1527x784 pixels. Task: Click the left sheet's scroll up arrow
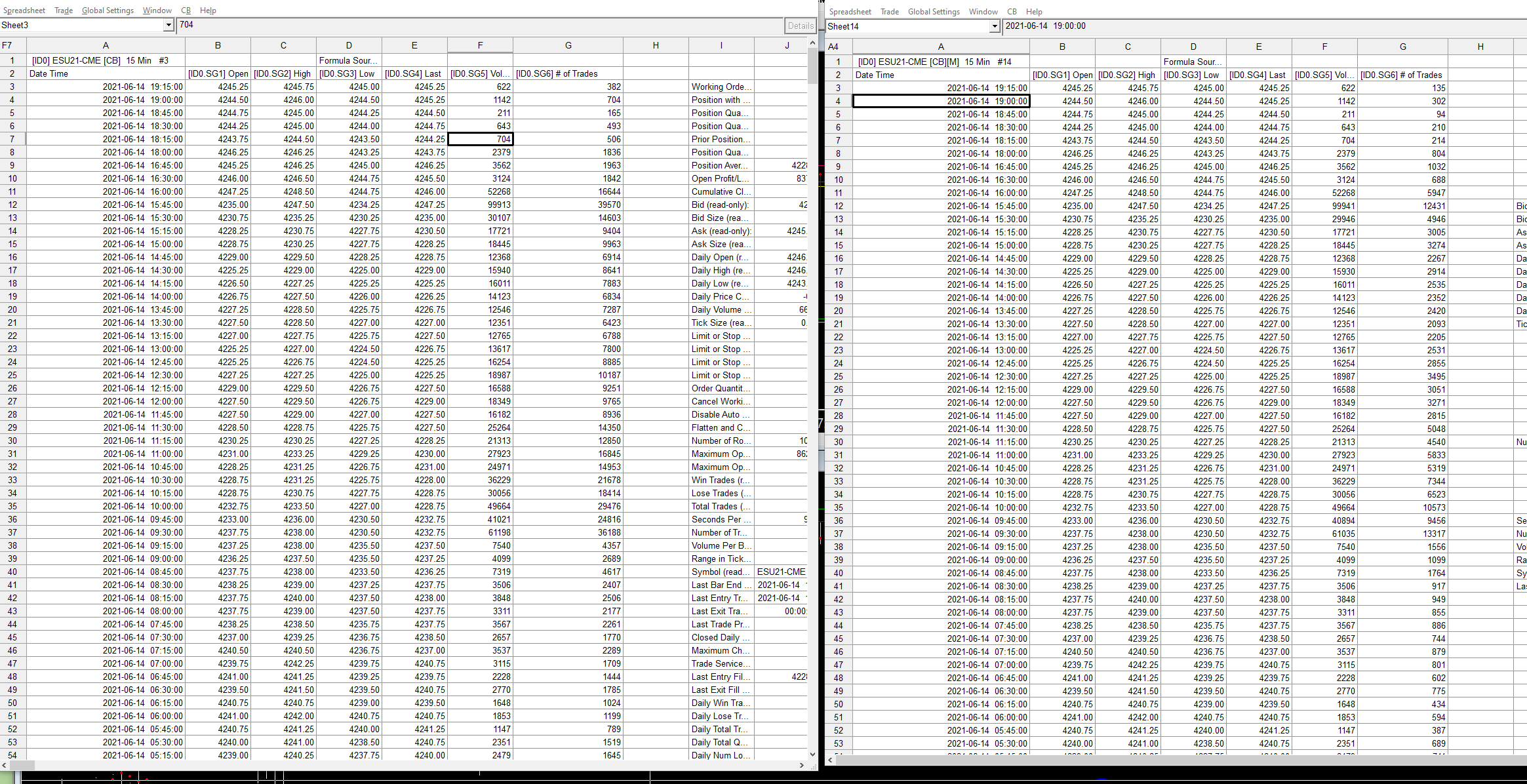(x=812, y=43)
